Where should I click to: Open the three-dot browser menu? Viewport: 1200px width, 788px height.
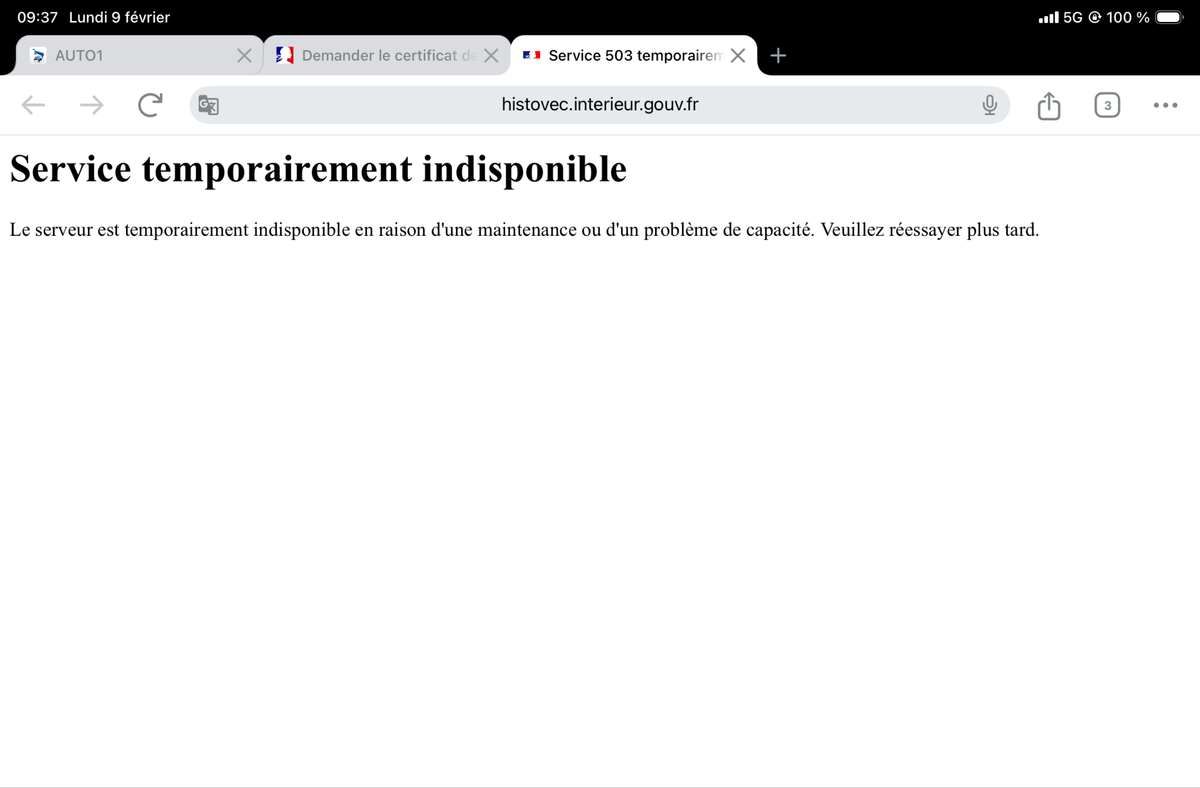1165,105
